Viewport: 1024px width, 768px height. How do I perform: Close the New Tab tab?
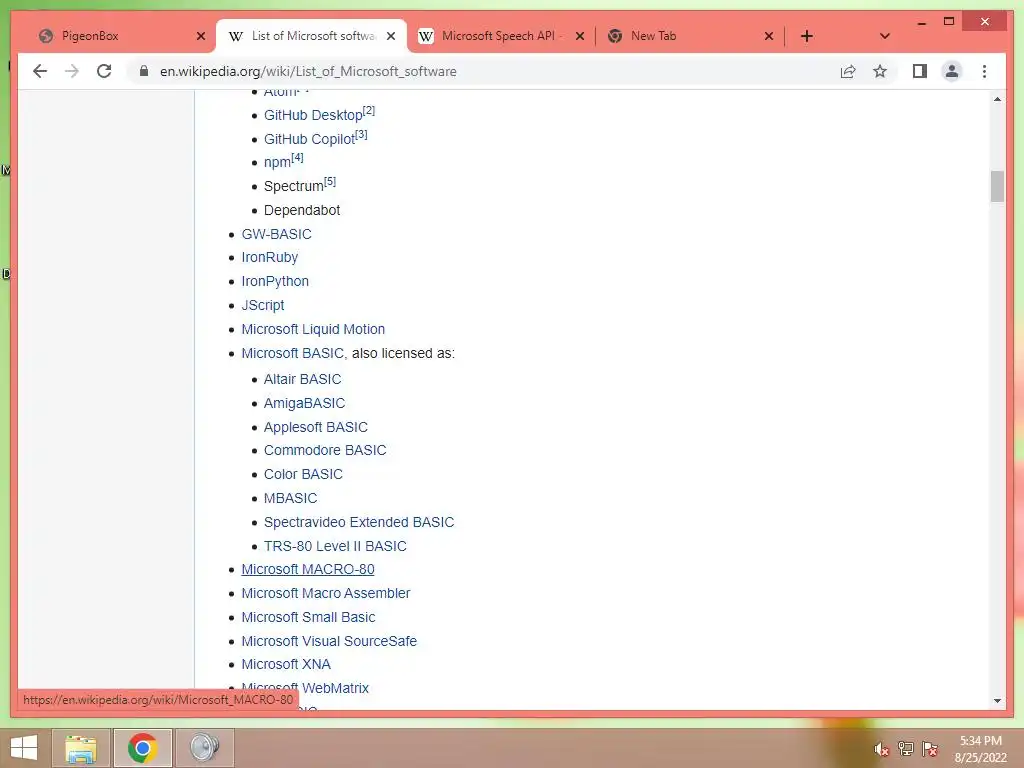pos(769,36)
